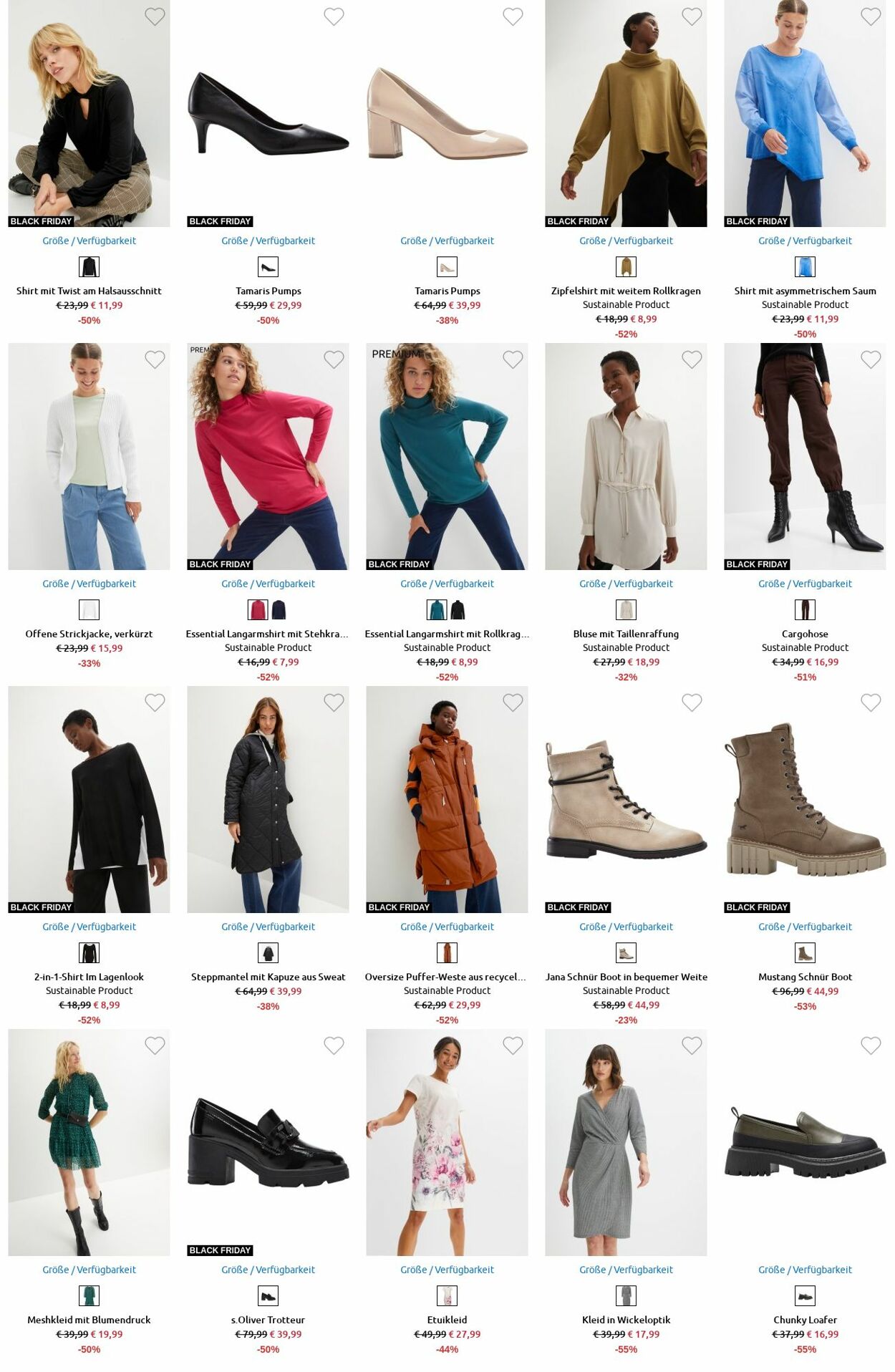Open Größe / Verfügbarkeit for s.Oliver Trotteur

pyautogui.click(x=268, y=1270)
